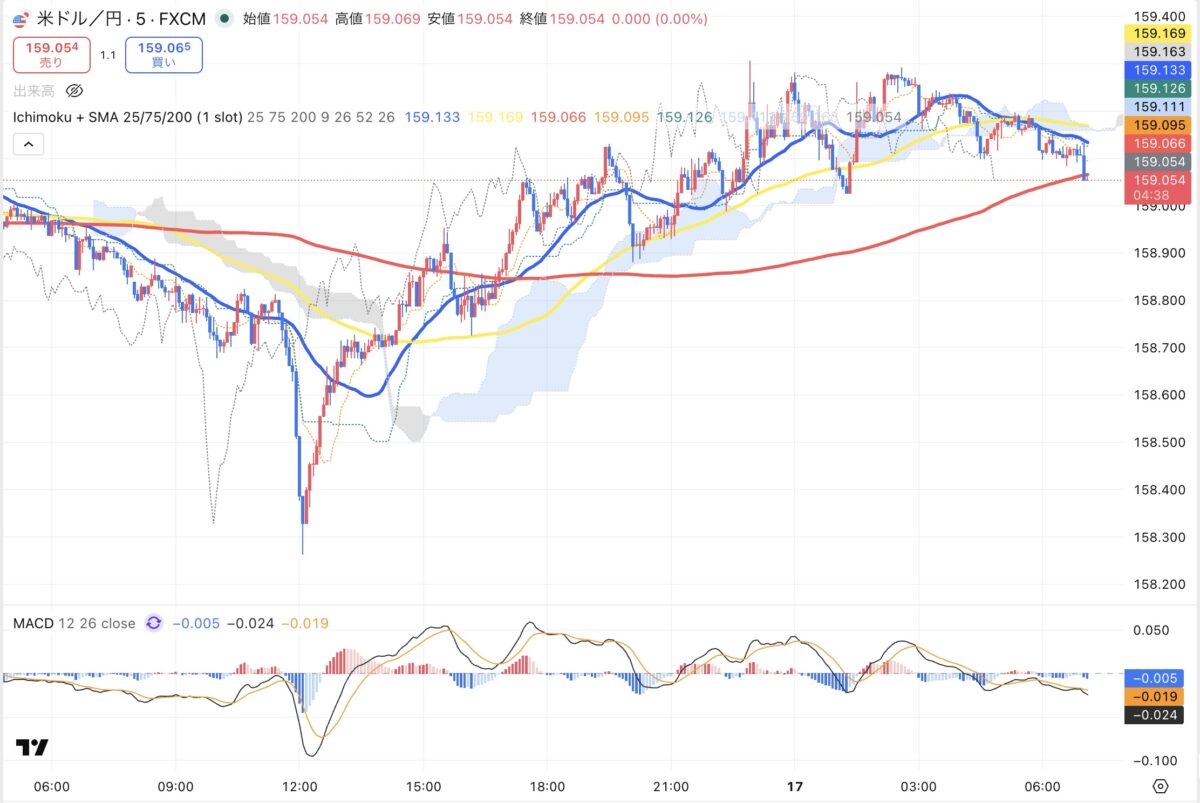Click the purple MACD refresh icon

[x=154, y=623]
